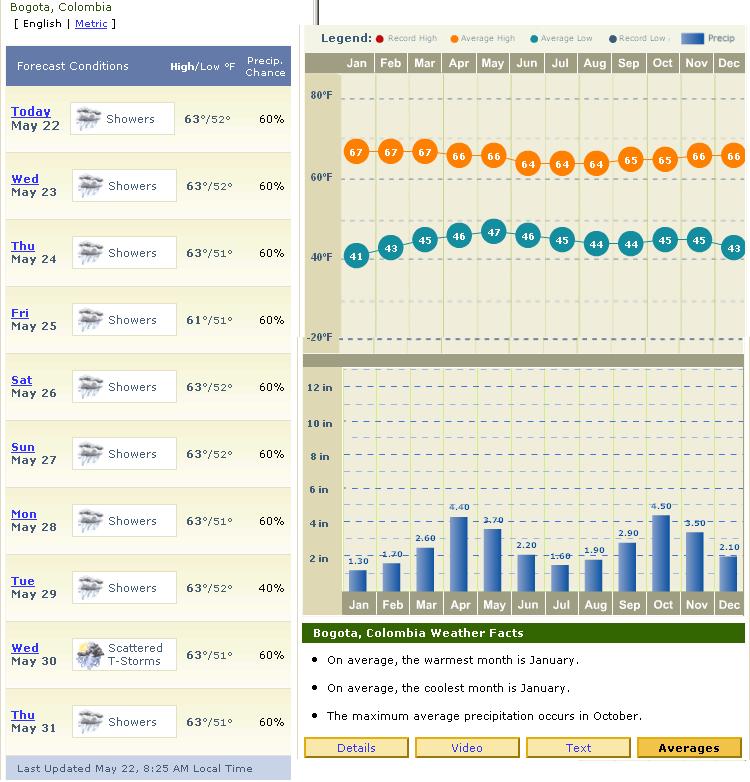Click the teal Average Low legend dot
This screenshot has width=750, height=782.
click(535, 39)
